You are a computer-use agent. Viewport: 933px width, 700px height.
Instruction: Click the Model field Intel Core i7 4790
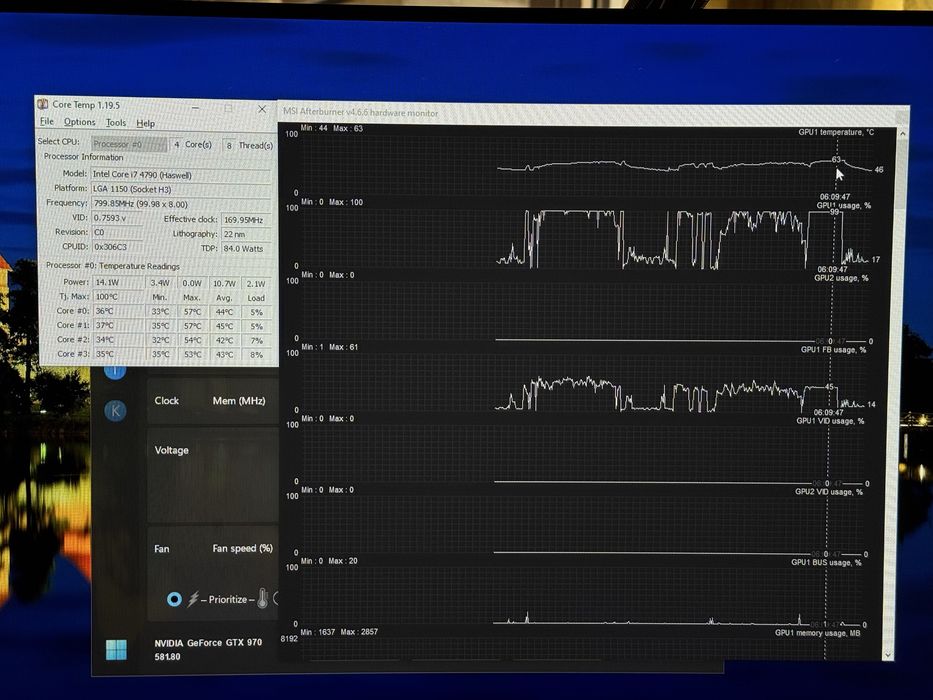point(181,174)
